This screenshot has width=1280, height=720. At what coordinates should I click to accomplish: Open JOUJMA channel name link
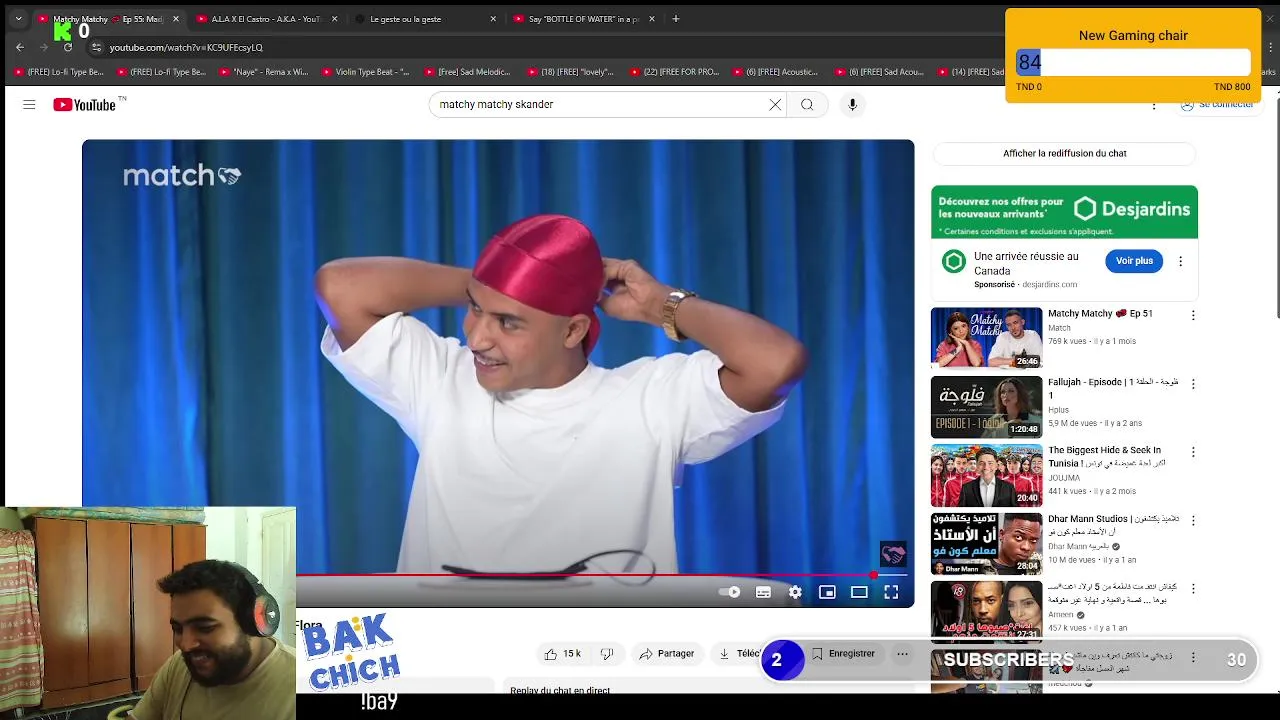(1063, 478)
